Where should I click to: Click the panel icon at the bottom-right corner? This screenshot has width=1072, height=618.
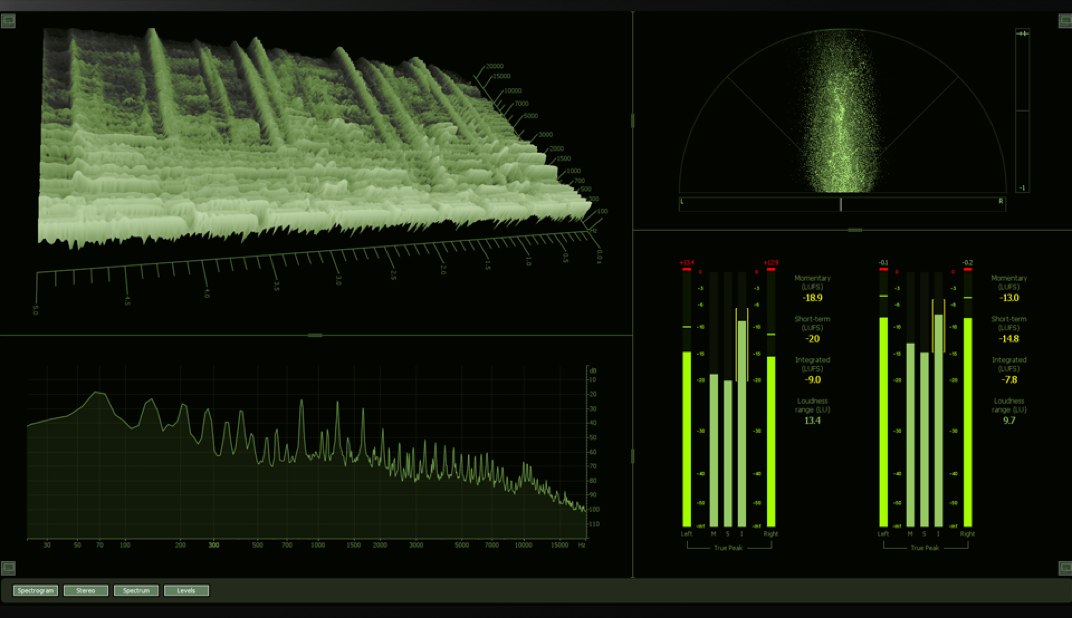click(x=1065, y=567)
